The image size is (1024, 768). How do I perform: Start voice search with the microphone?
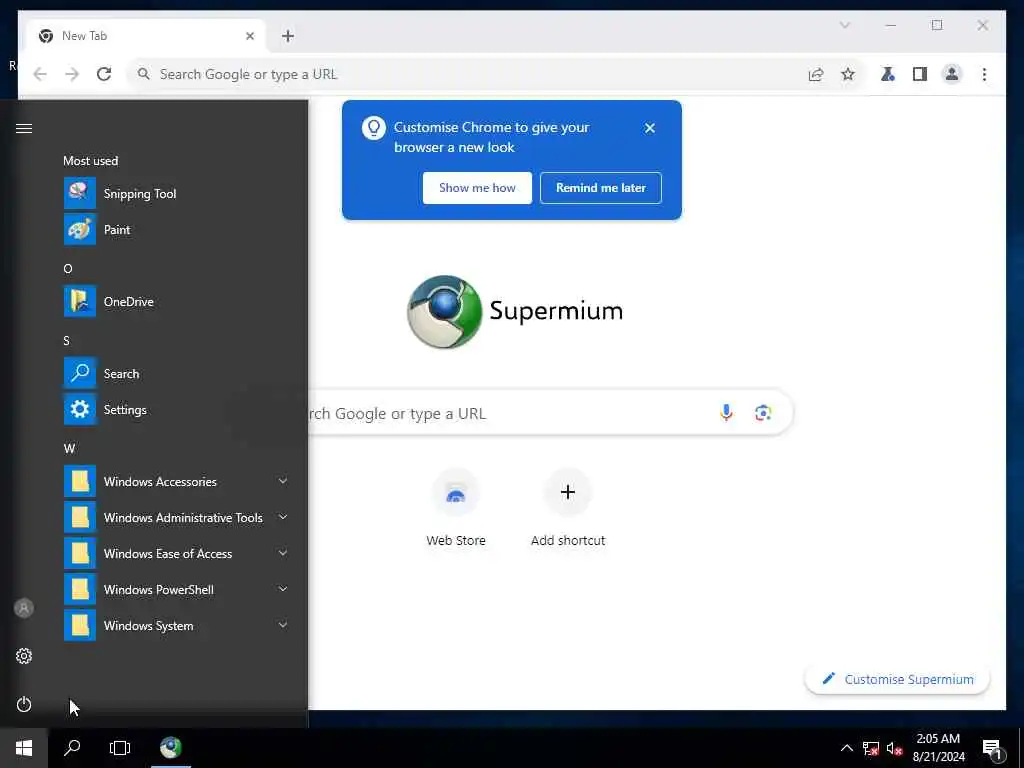(726, 413)
